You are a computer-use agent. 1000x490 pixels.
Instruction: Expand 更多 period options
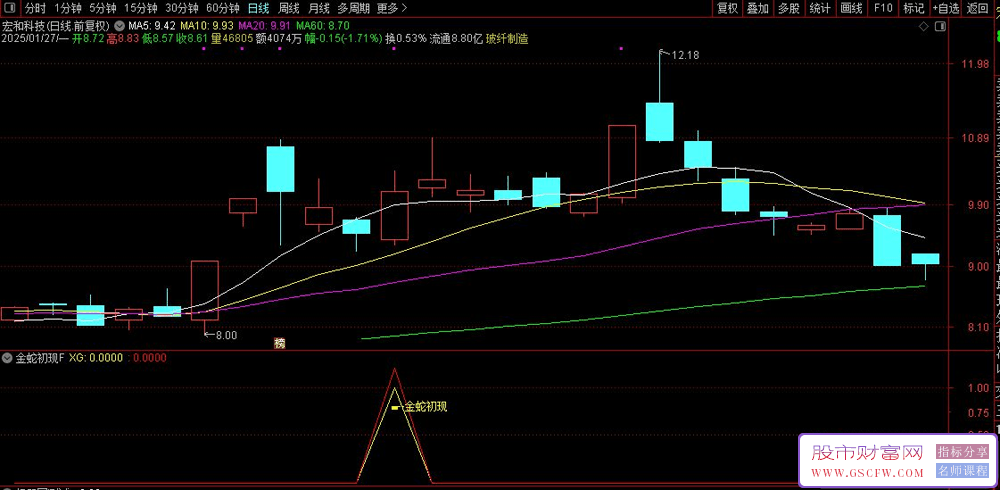coord(392,8)
